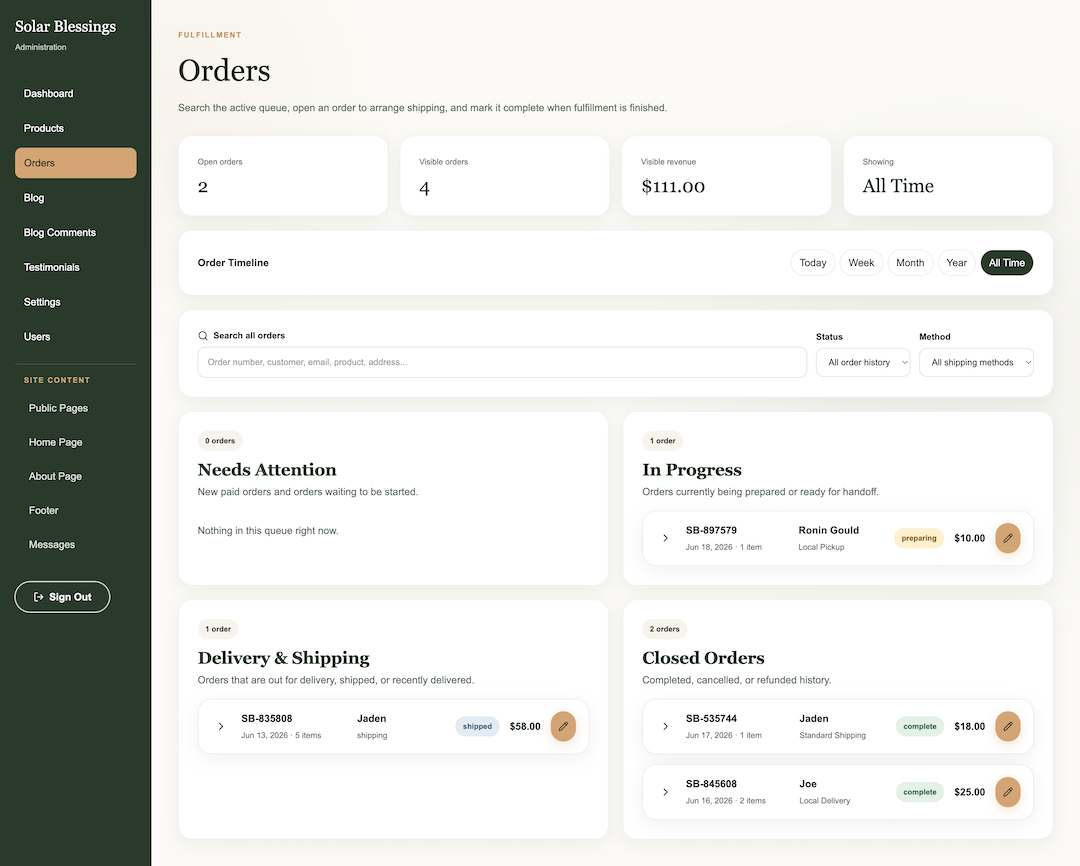Click the Solar Blessings brand title
This screenshot has height=866, width=1080.
point(65,26)
